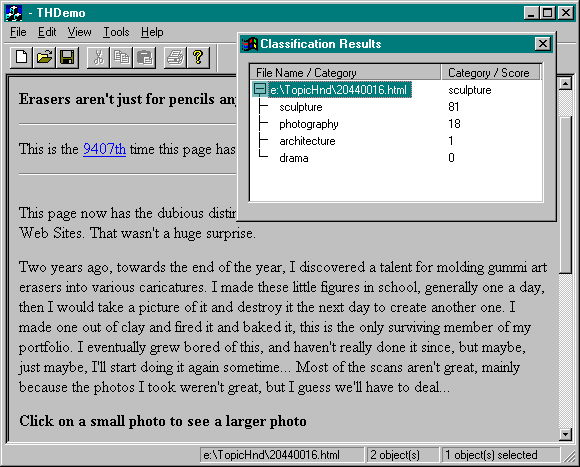The image size is (580, 467).
Task: Open the View menu
Action: click(79, 32)
